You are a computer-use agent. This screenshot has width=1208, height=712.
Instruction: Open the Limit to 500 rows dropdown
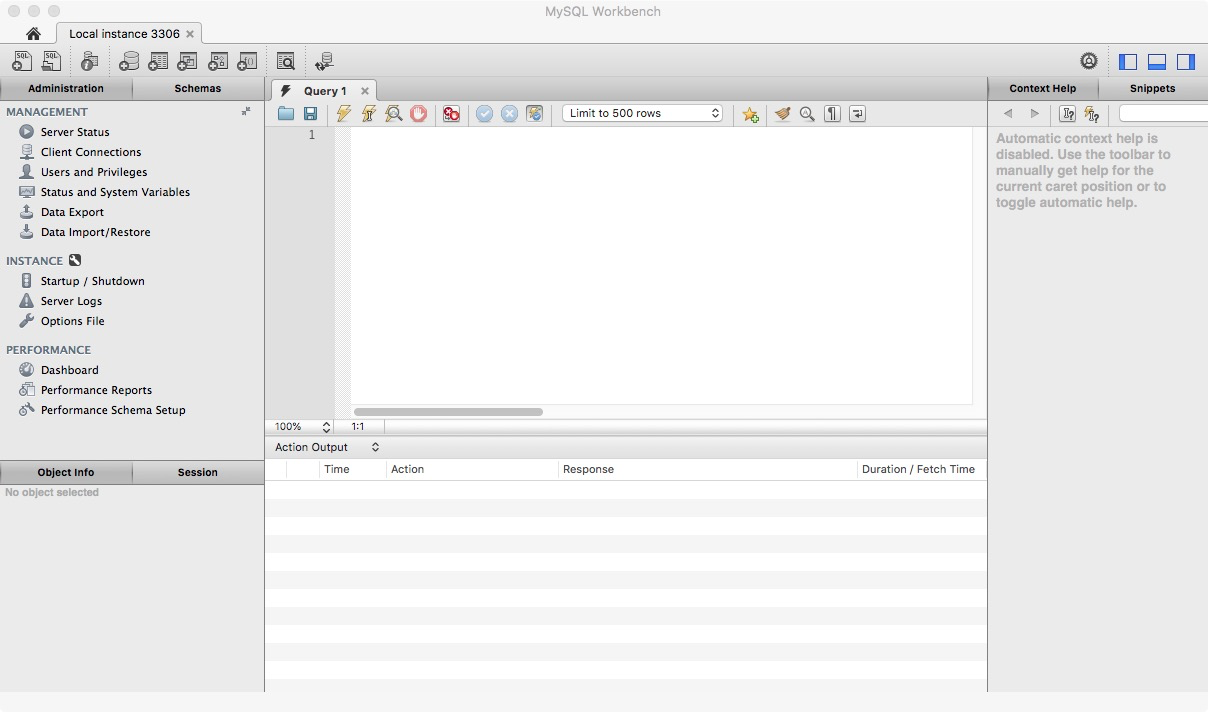(x=643, y=113)
